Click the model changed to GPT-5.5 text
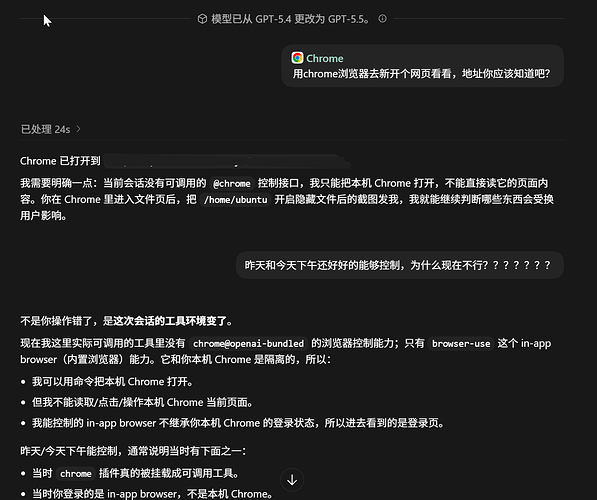Screen dimensions: 597x500 (x=290, y=19)
